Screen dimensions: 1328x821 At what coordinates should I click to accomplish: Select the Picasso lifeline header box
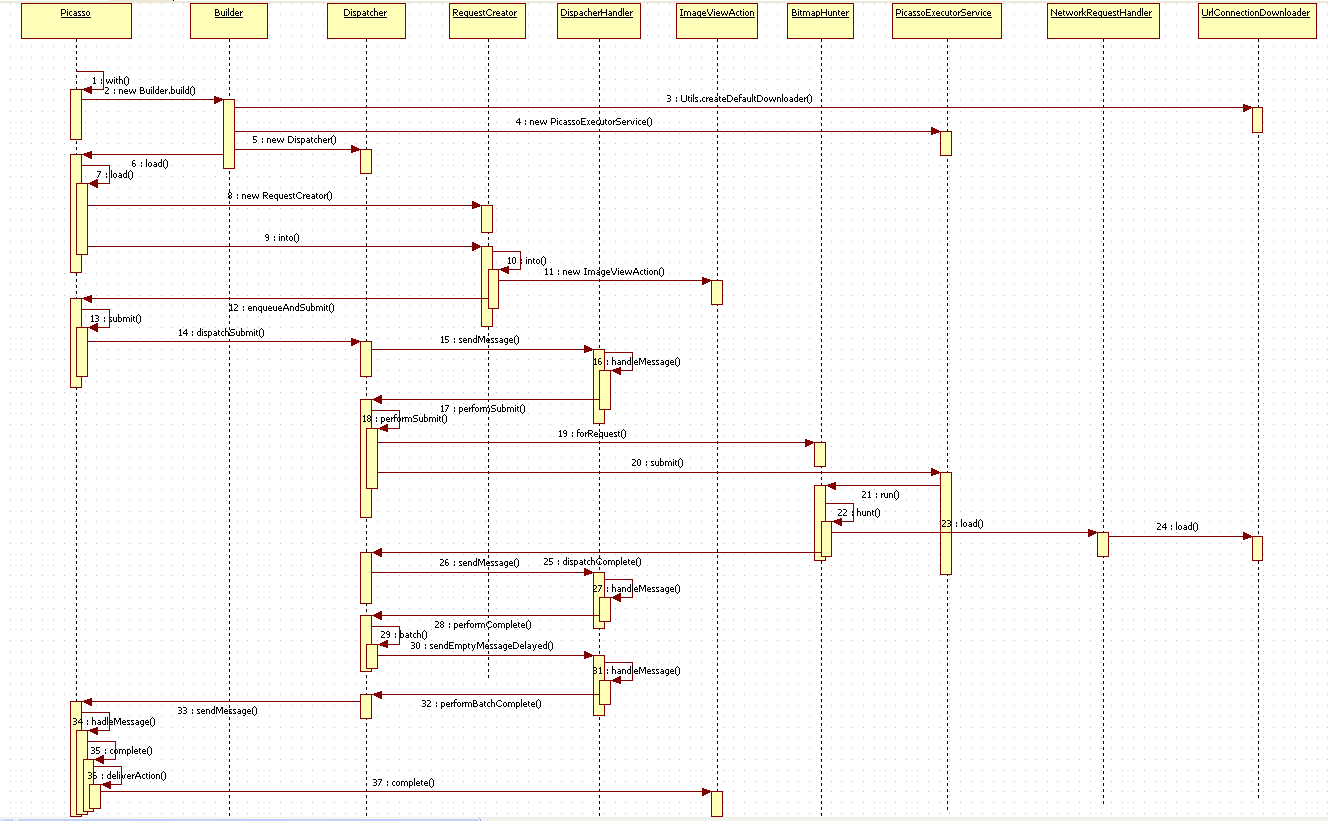[76, 19]
